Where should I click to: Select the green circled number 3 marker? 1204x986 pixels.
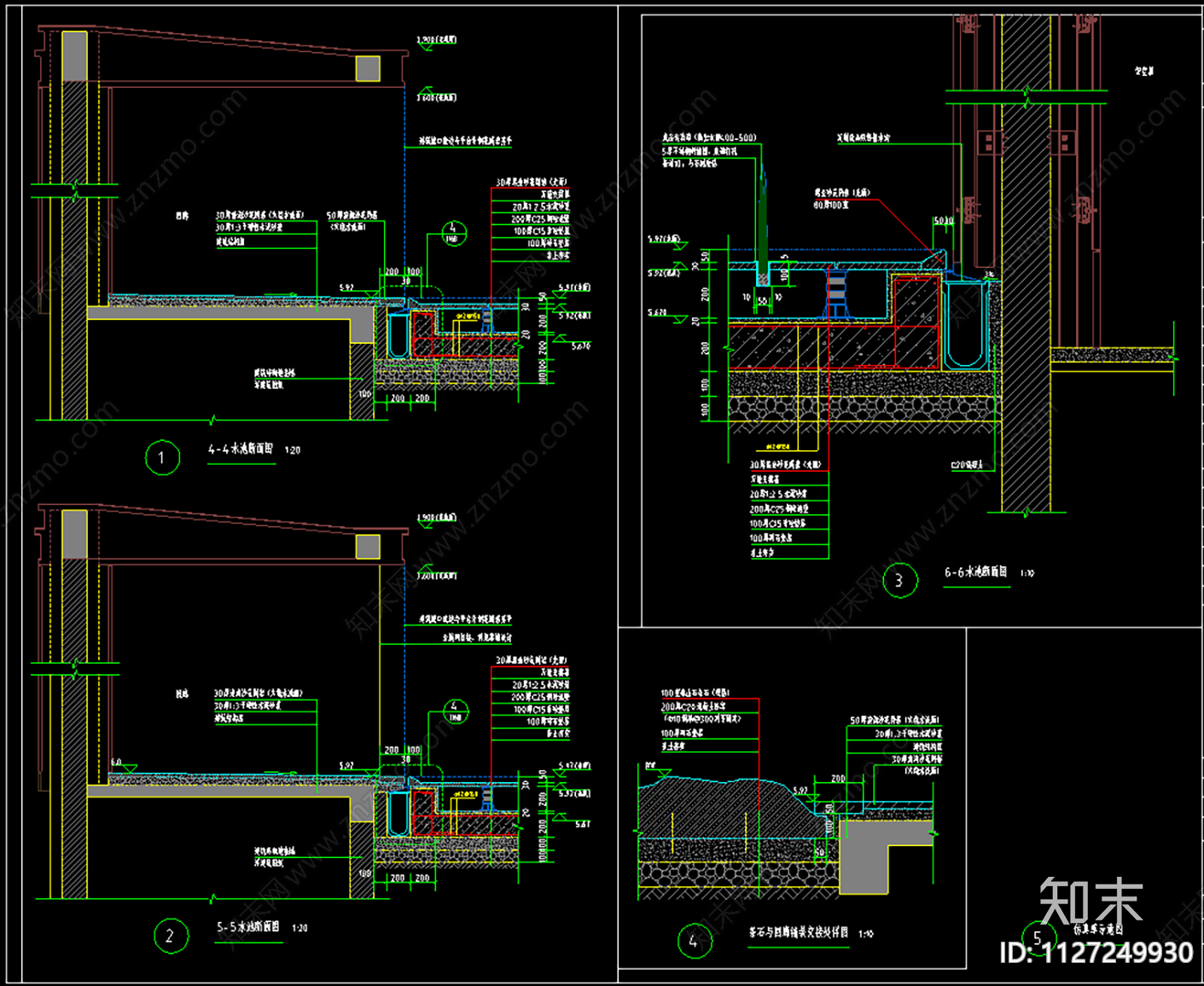[x=899, y=581]
